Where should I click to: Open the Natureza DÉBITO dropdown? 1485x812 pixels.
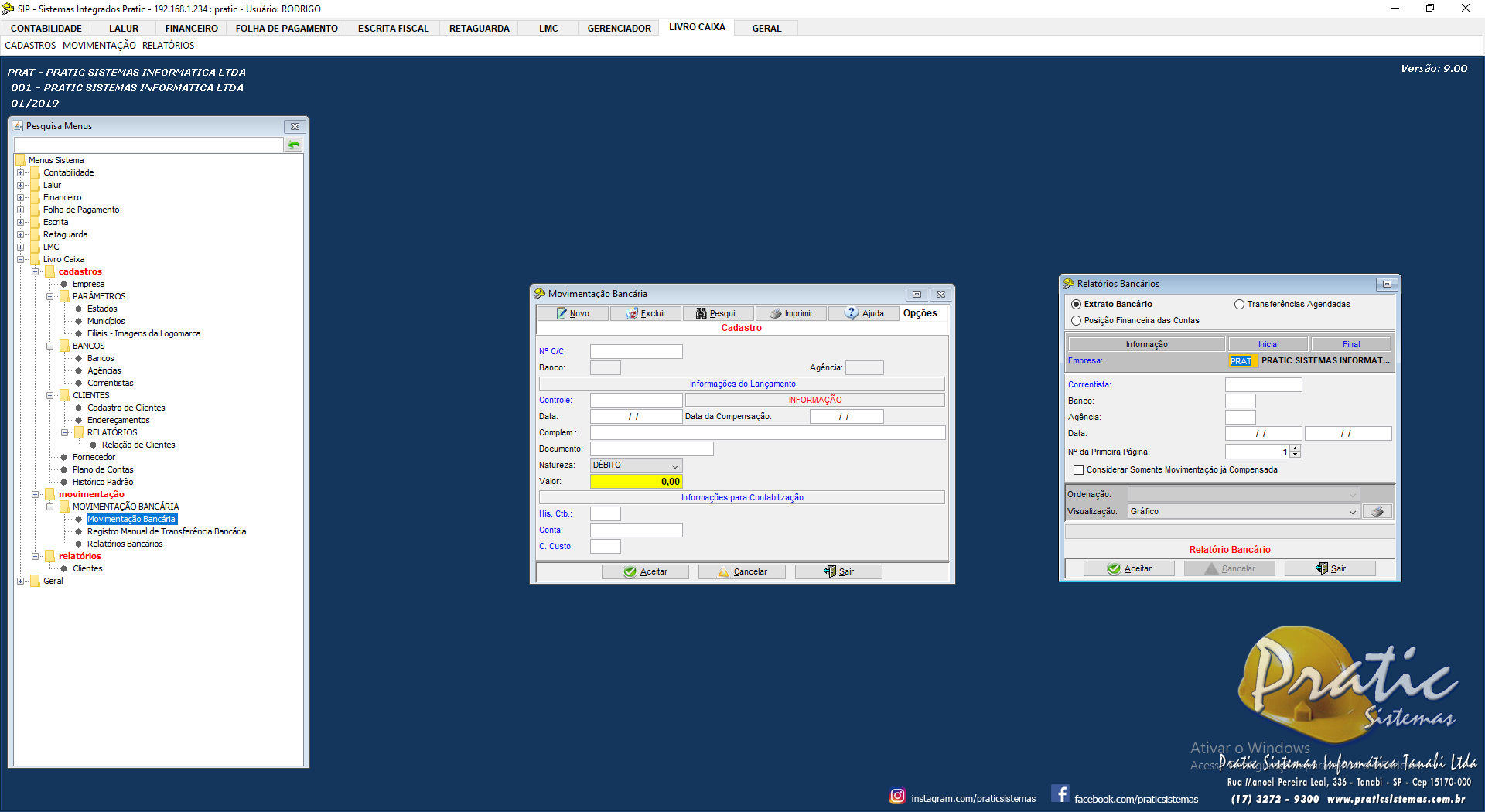pyautogui.click(x=674, y=466)
